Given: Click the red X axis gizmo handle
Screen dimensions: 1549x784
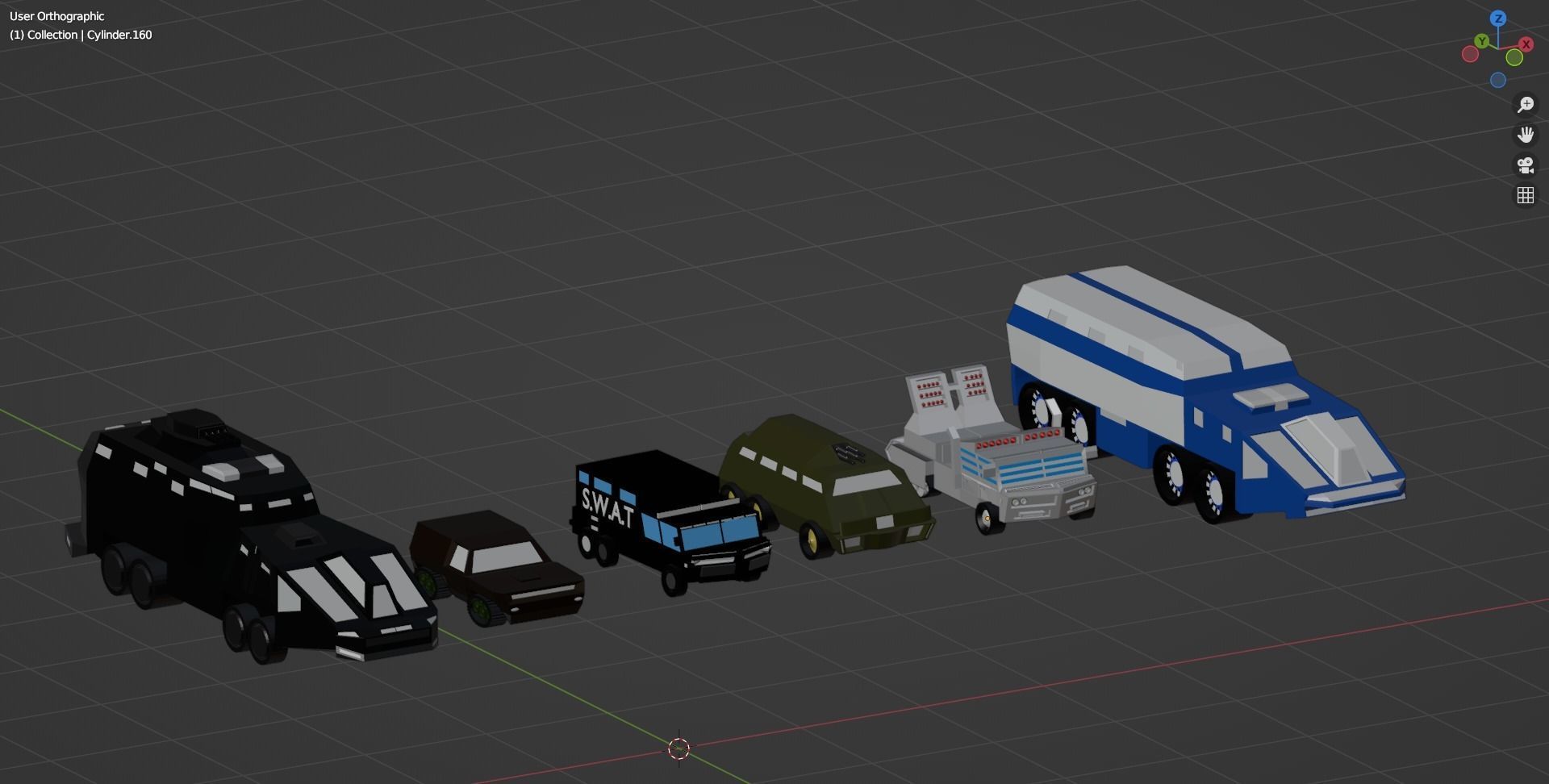Looking at the screenshot, I should (1526, 44).
